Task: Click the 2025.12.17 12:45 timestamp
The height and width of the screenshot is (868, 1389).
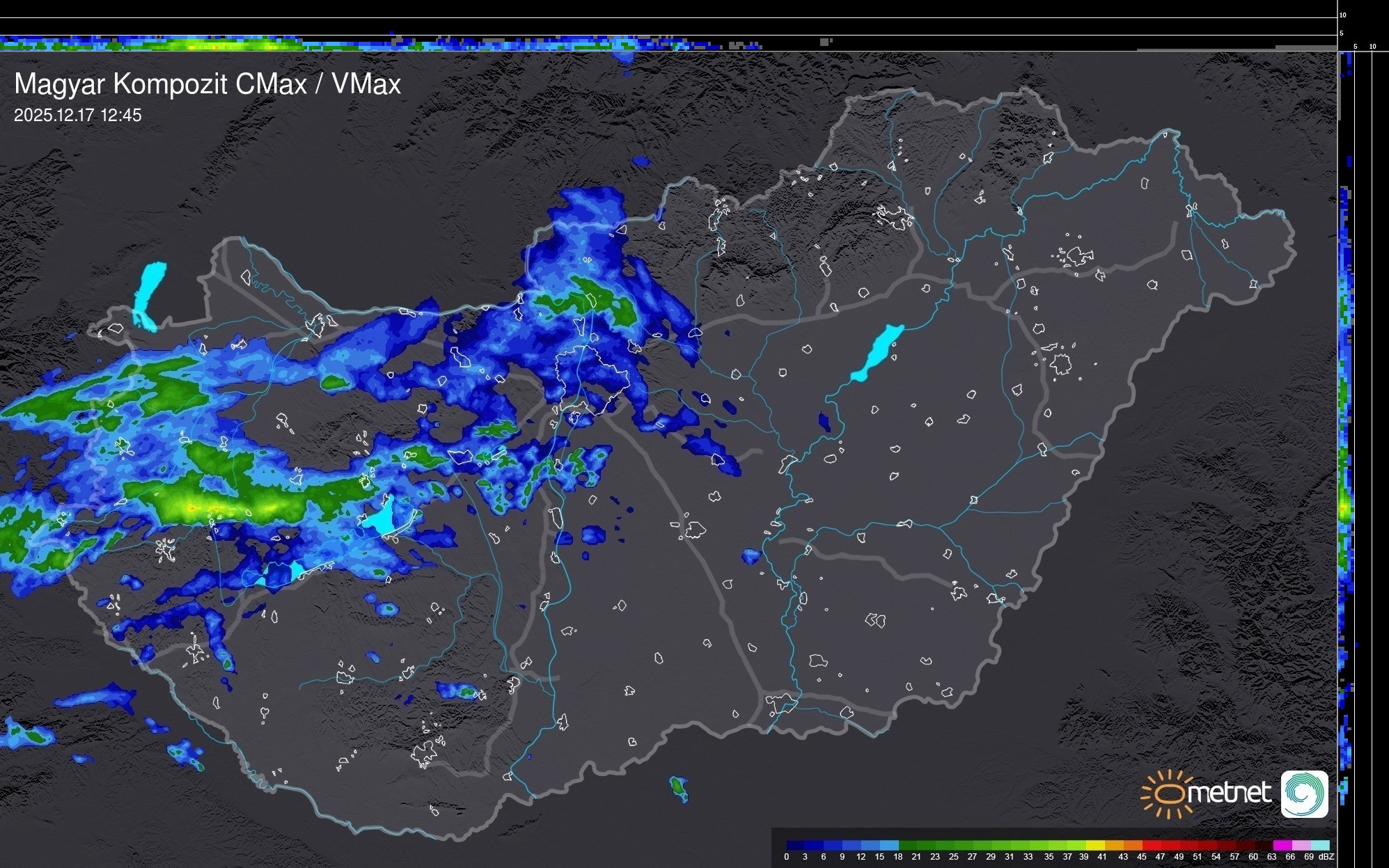Action: click(x=77, y=116)
